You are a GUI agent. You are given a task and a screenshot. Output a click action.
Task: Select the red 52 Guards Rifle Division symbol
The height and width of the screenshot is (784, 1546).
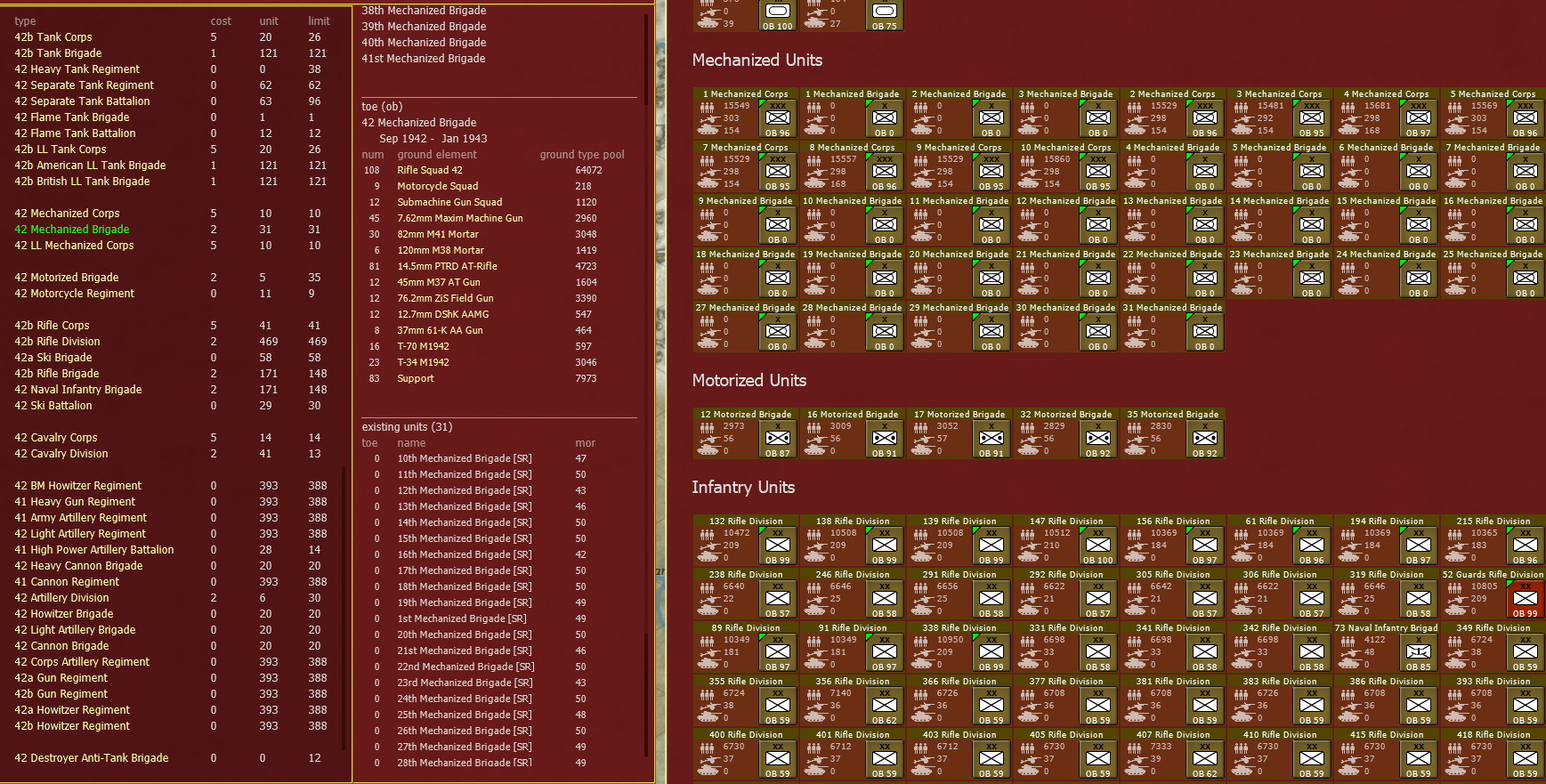click(1526, 599)
